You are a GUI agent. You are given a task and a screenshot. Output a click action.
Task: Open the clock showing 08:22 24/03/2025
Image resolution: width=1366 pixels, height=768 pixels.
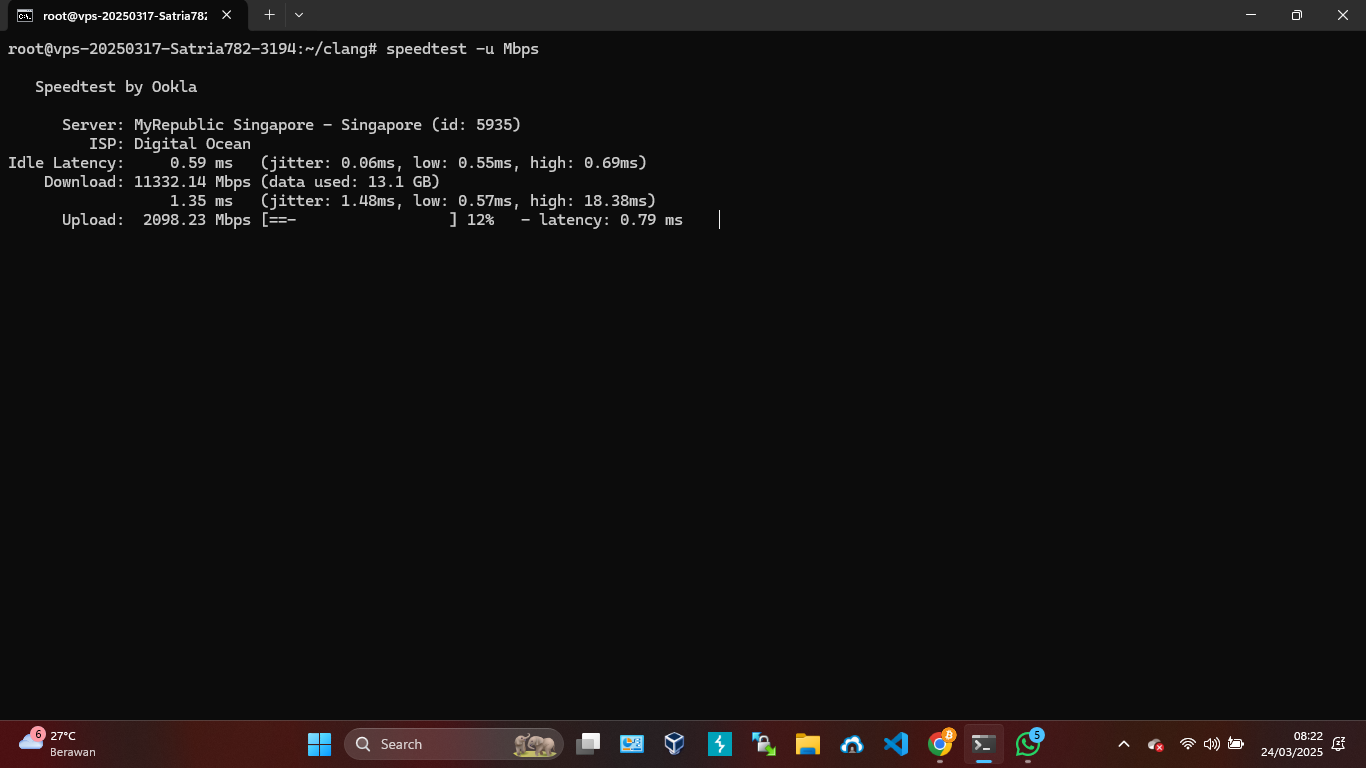coord(1291,744)
